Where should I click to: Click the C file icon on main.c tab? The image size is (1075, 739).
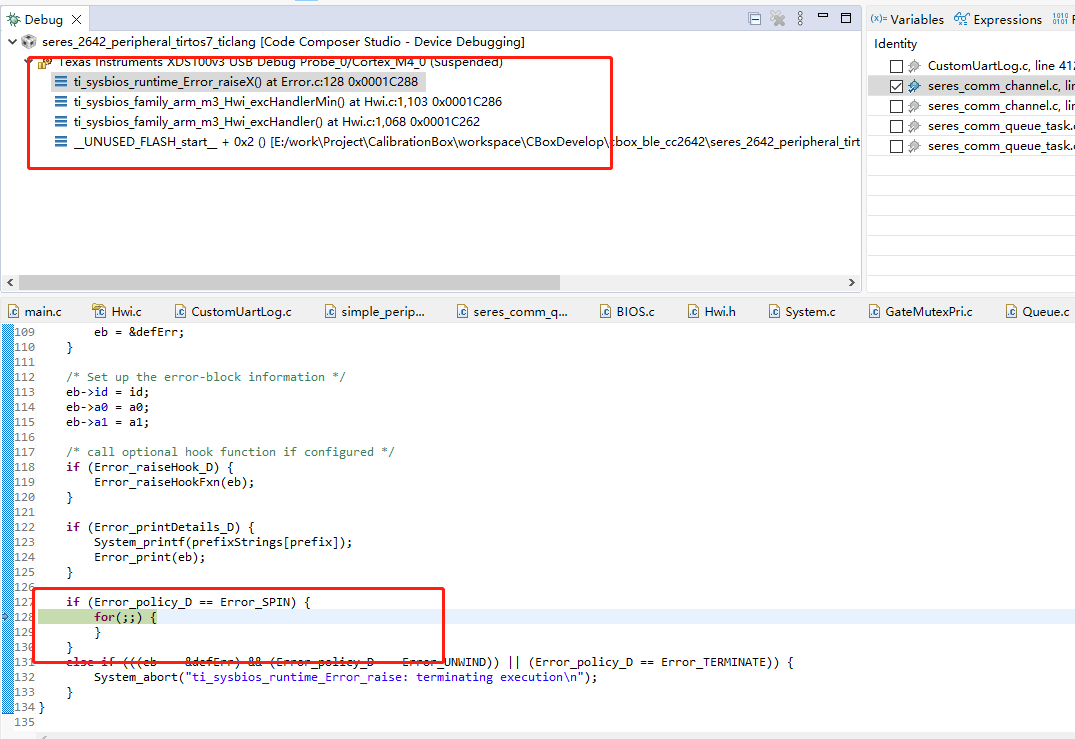(14, 311)
